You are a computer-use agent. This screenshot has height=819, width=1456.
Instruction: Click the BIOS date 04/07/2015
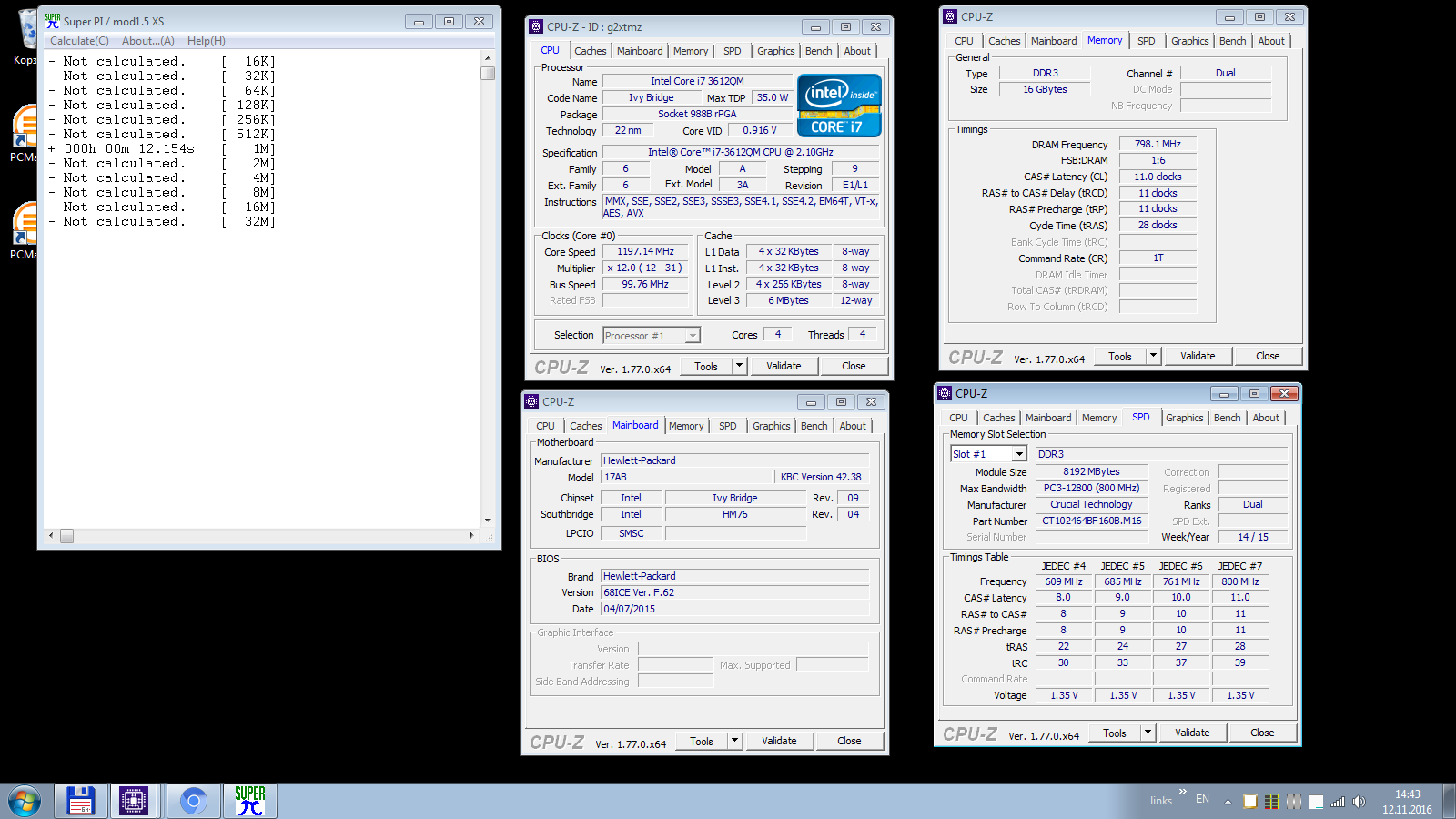[735, 609]
